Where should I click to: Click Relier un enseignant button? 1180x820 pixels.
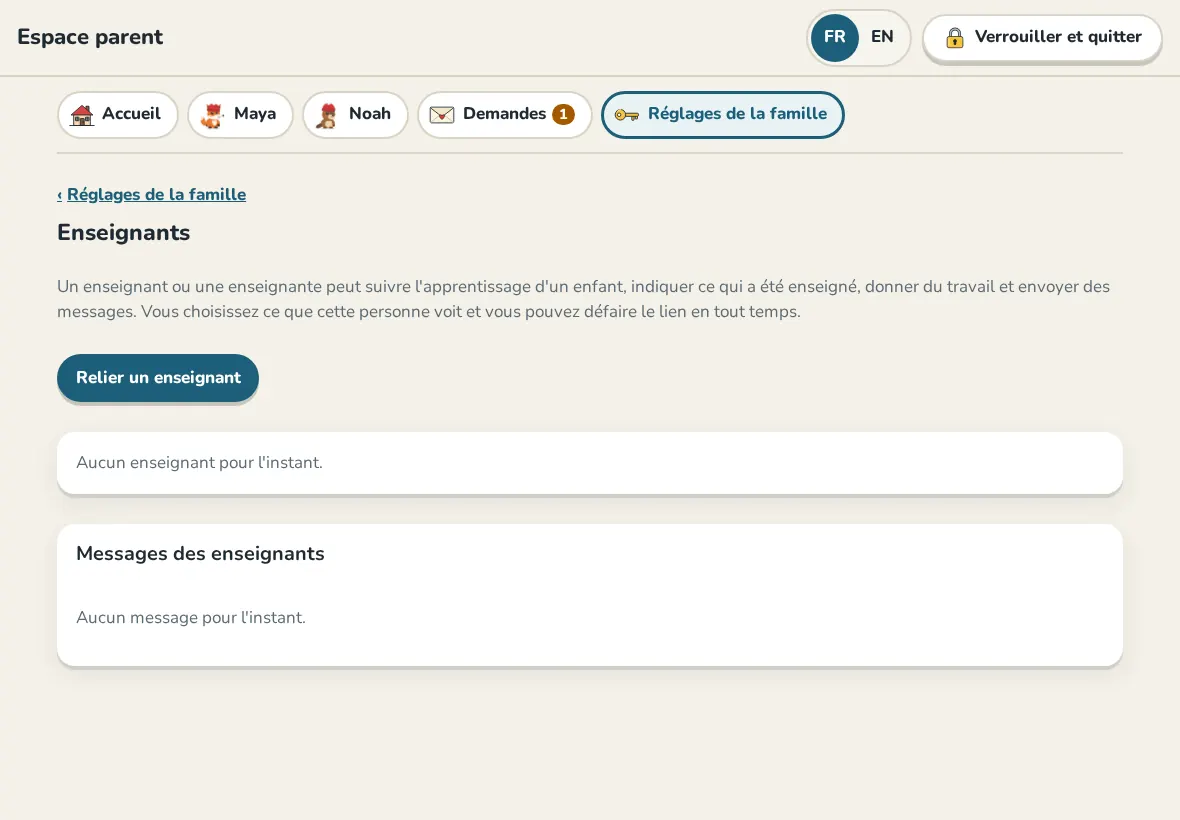158,378
